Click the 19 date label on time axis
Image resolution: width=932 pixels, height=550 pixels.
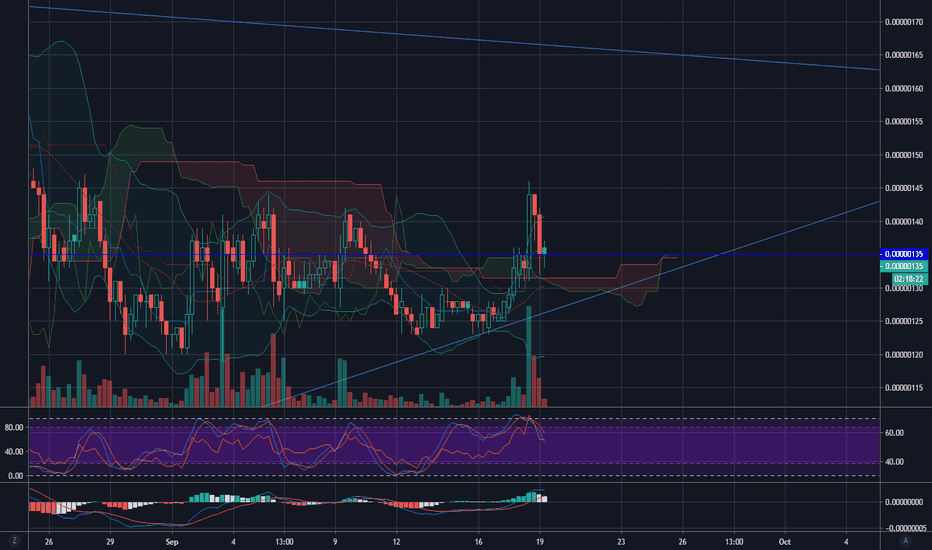(x=540, y=542)
